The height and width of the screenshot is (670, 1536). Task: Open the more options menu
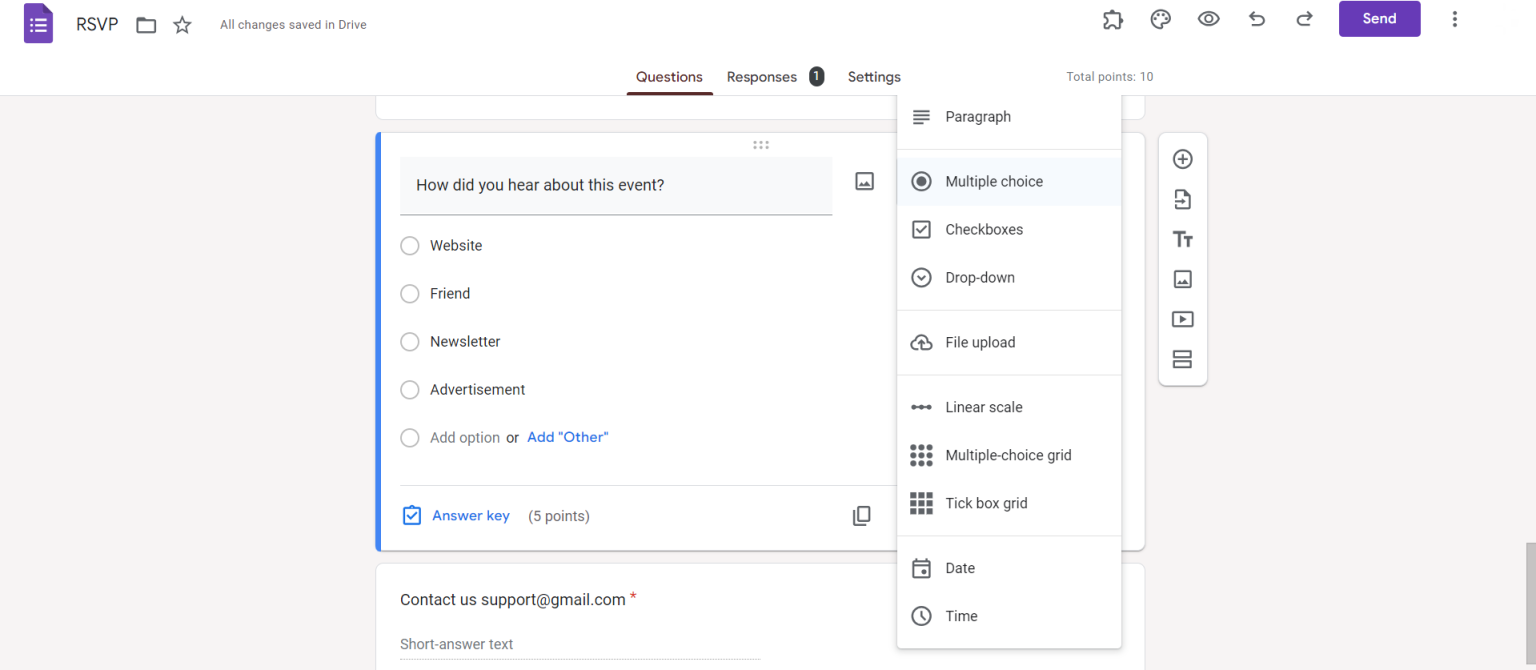point(1454,19)
